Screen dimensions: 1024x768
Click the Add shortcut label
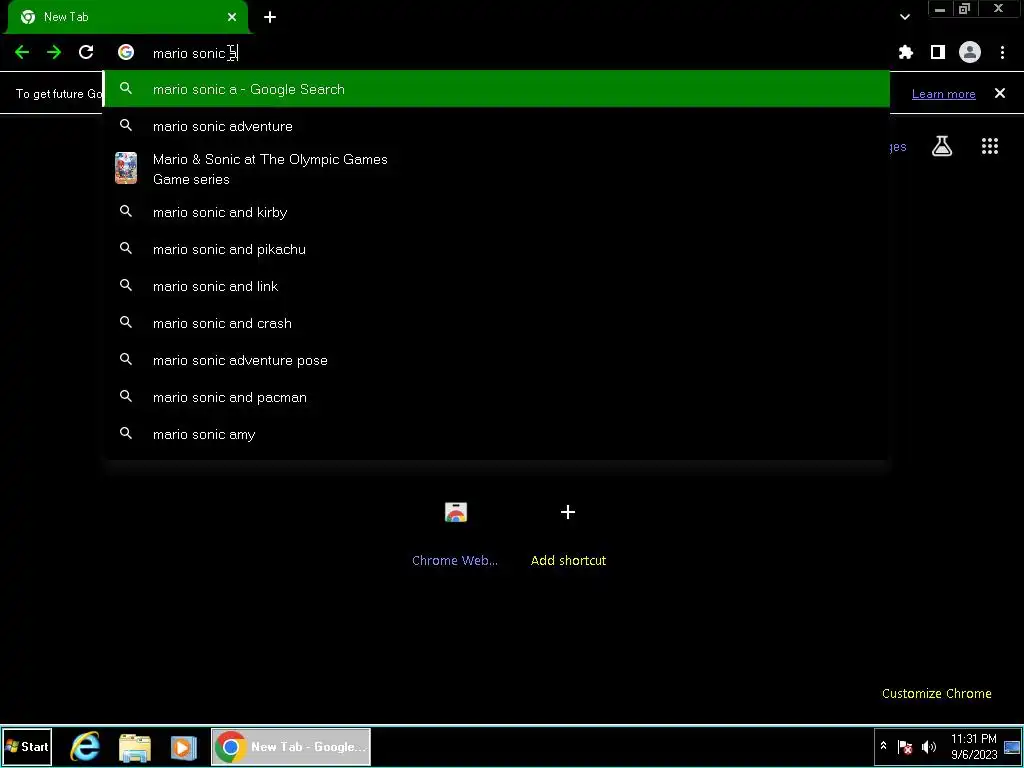(568, 560)
